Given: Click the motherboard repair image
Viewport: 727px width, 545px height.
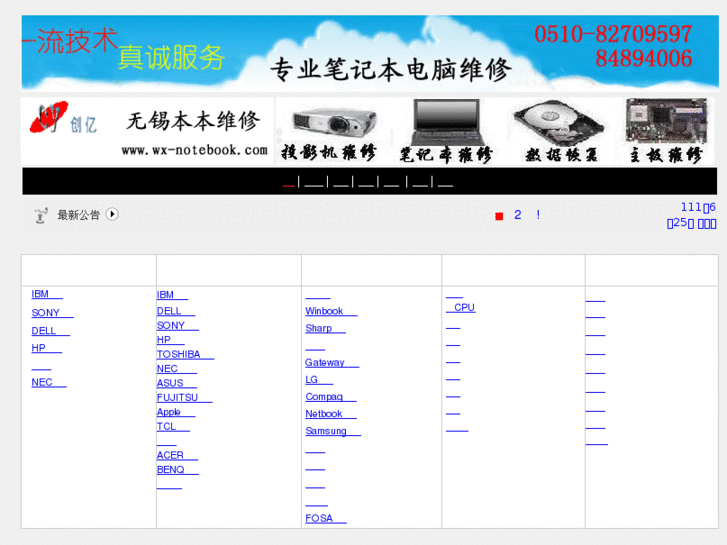Looking at the screenshot, I should (666, 131).
